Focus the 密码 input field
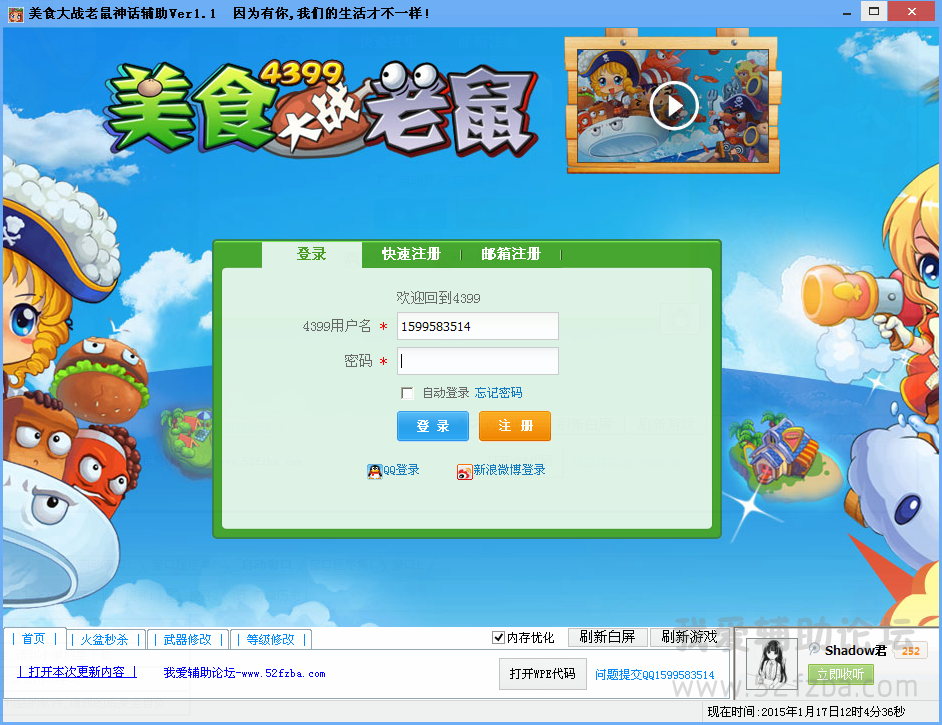Screen dimensions: 942x725 pyautogui.click(x=478, y=361)
